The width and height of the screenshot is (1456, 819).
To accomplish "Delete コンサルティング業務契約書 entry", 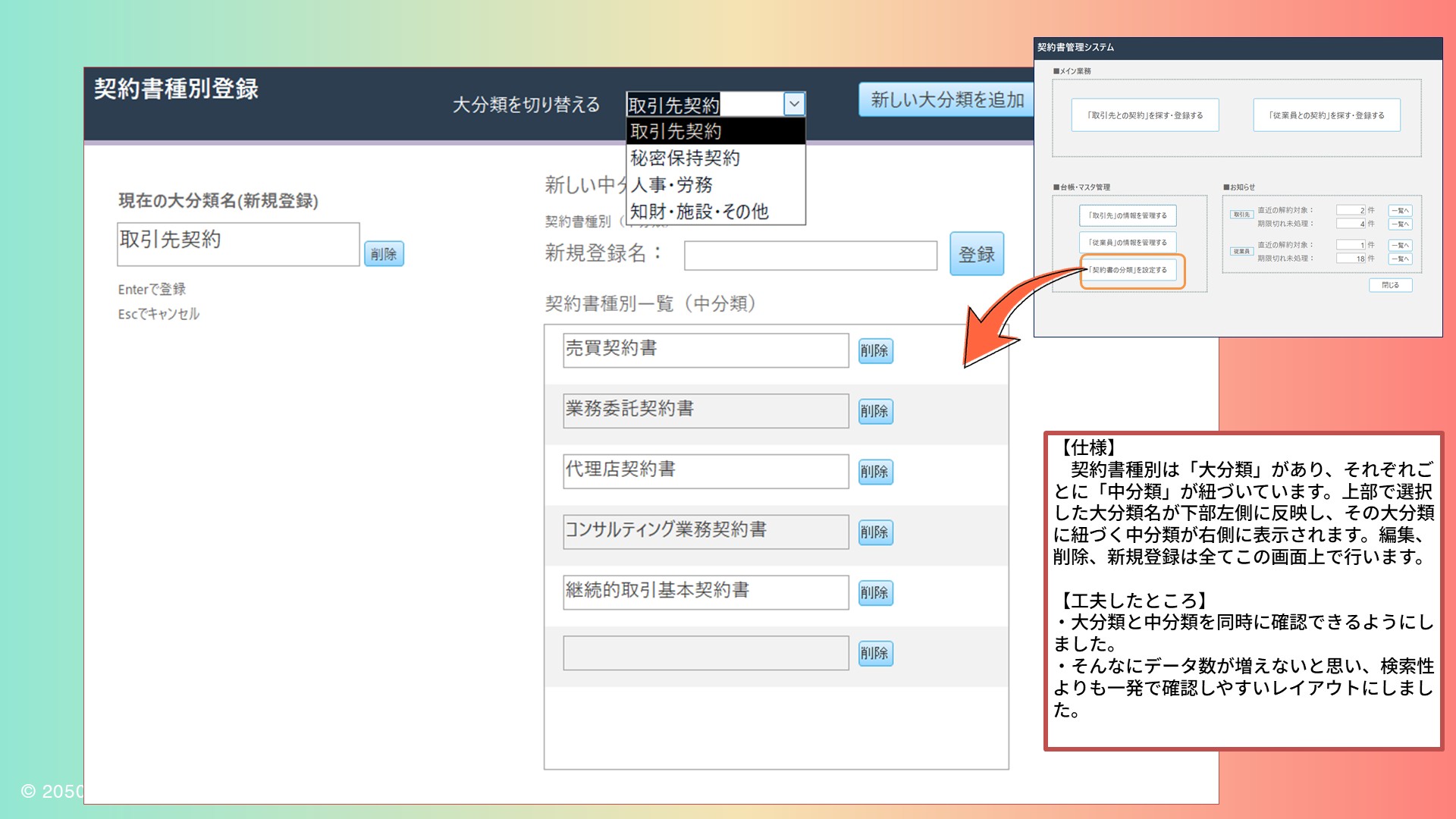I will pos(875,532).
